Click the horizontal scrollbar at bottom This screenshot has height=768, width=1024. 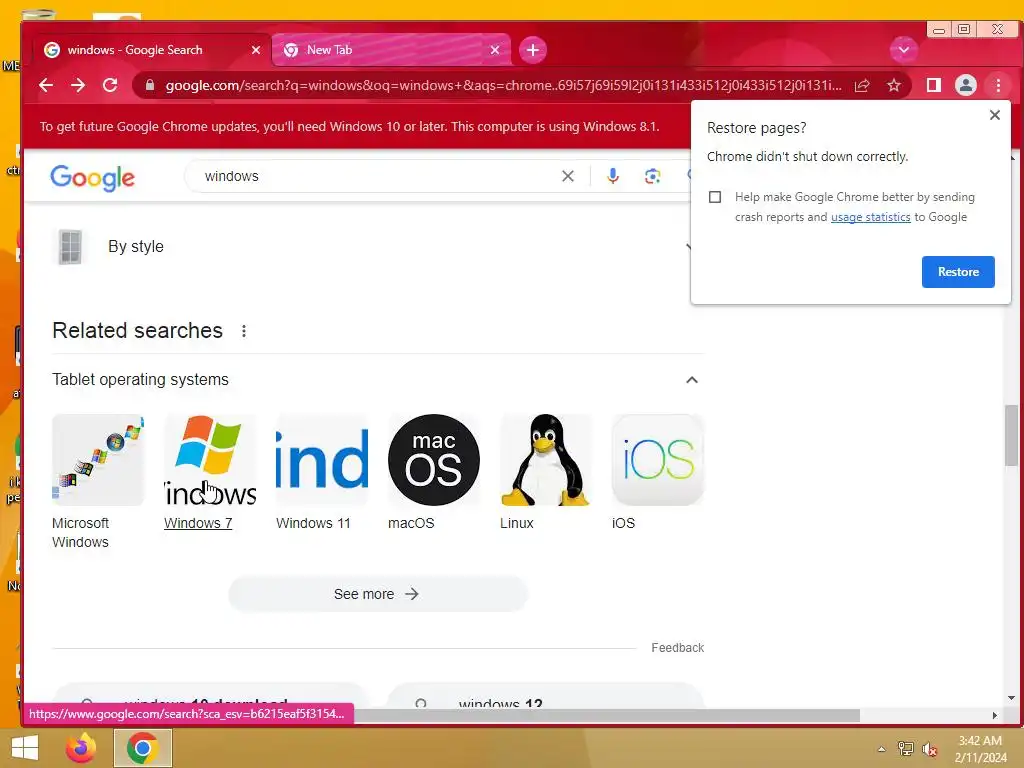click(x=607, y=715)
